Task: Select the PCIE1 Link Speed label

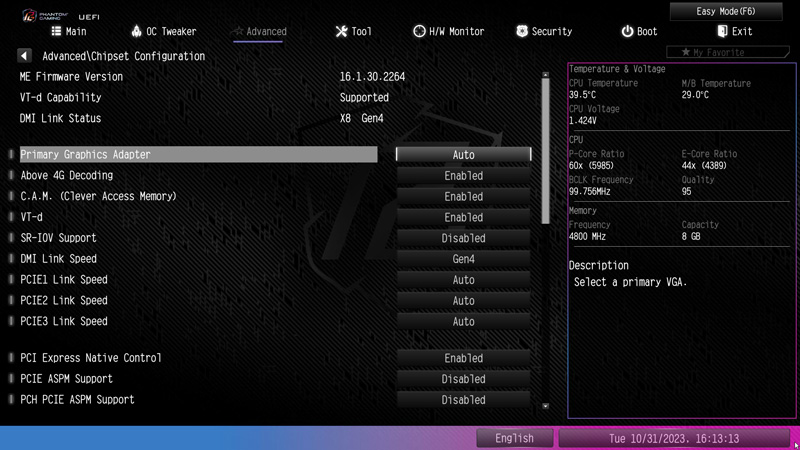Action: (64, 280)
